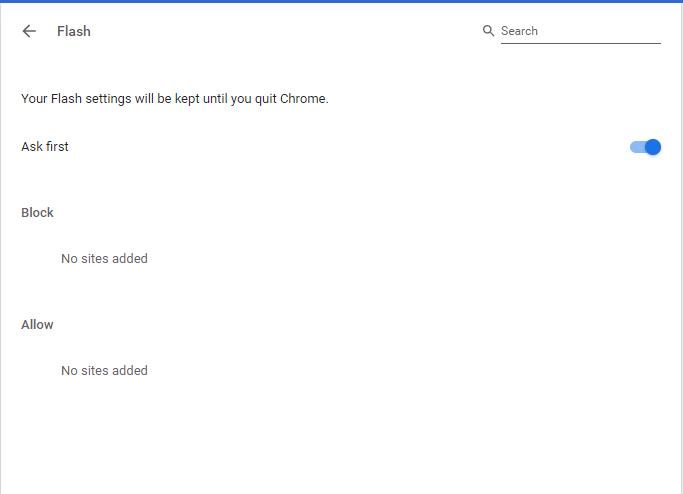
Task: Click the 'Flash' page title
Action: 74,31
